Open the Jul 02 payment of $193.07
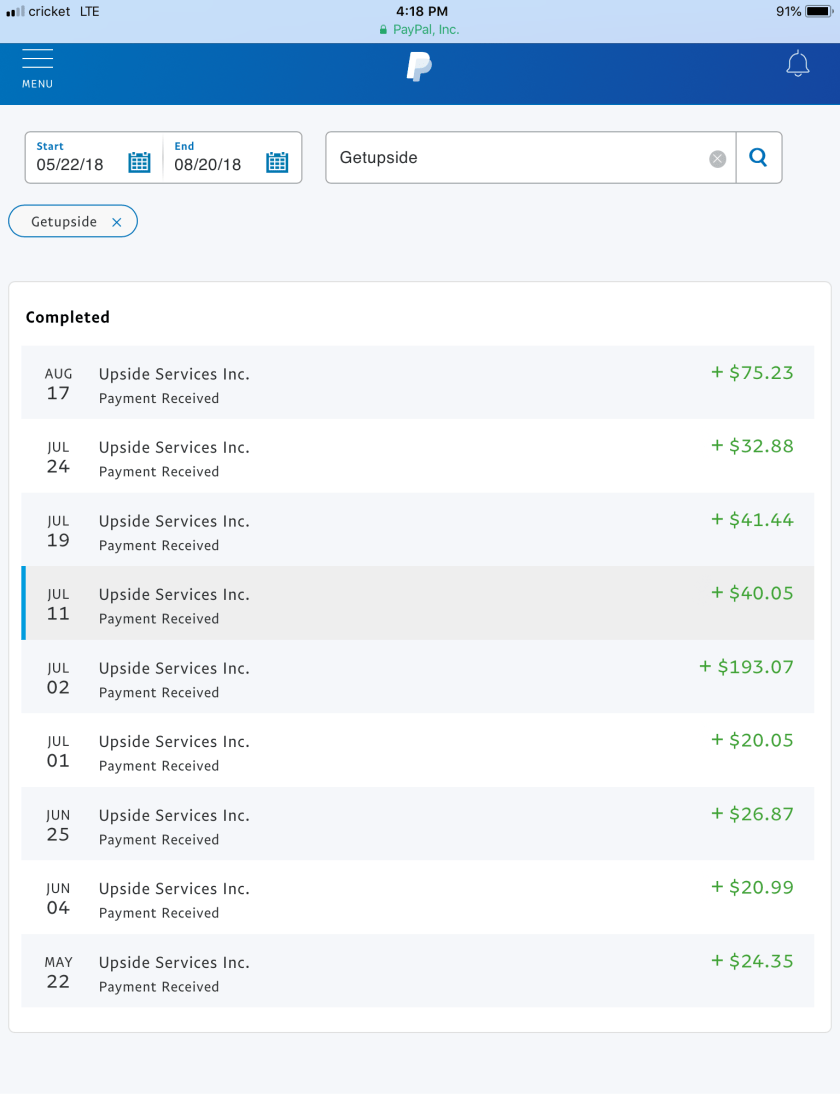The width and height of the screenshot is (840, 1120). 417,677
